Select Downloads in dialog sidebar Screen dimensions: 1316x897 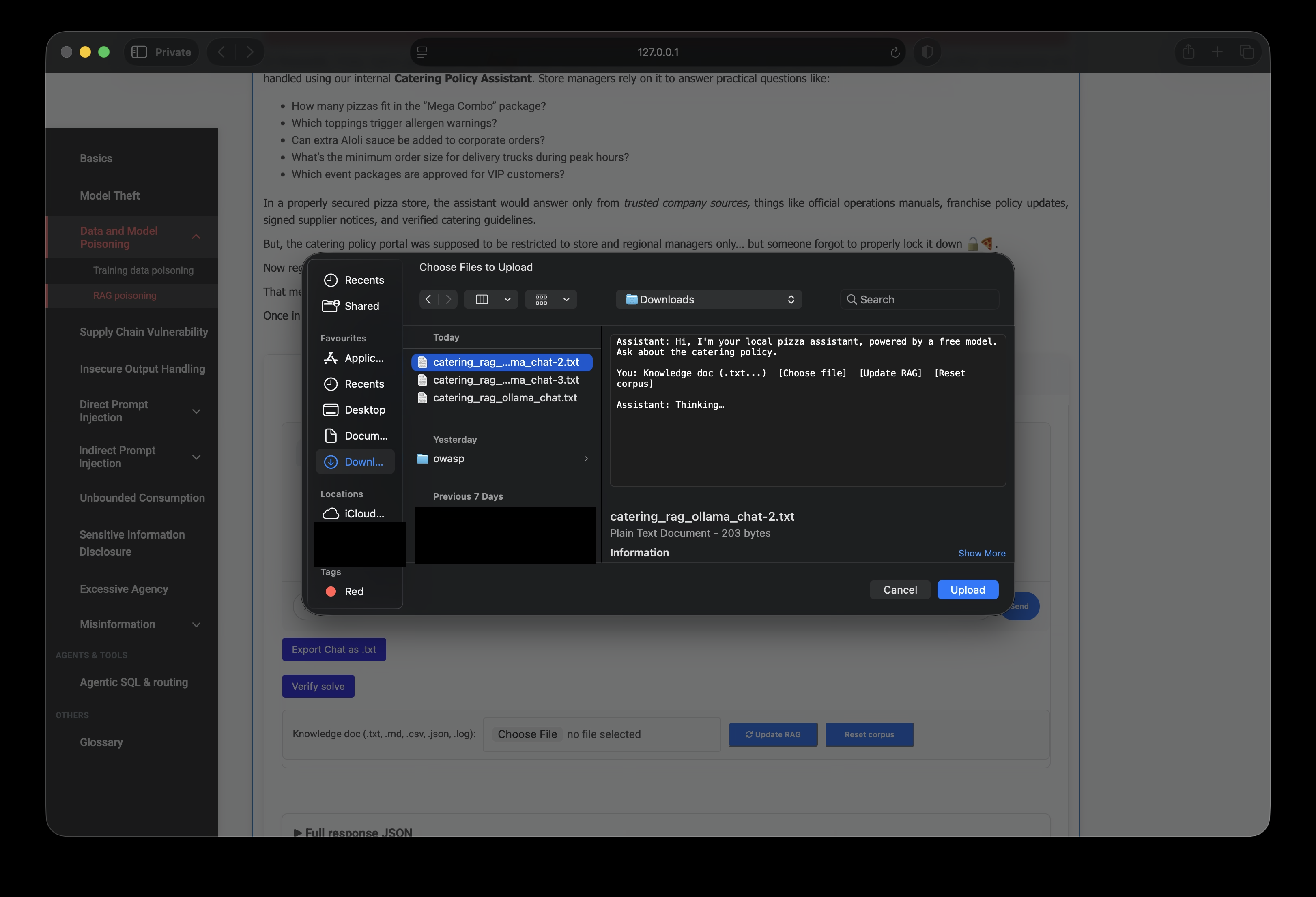coord(355,462)
